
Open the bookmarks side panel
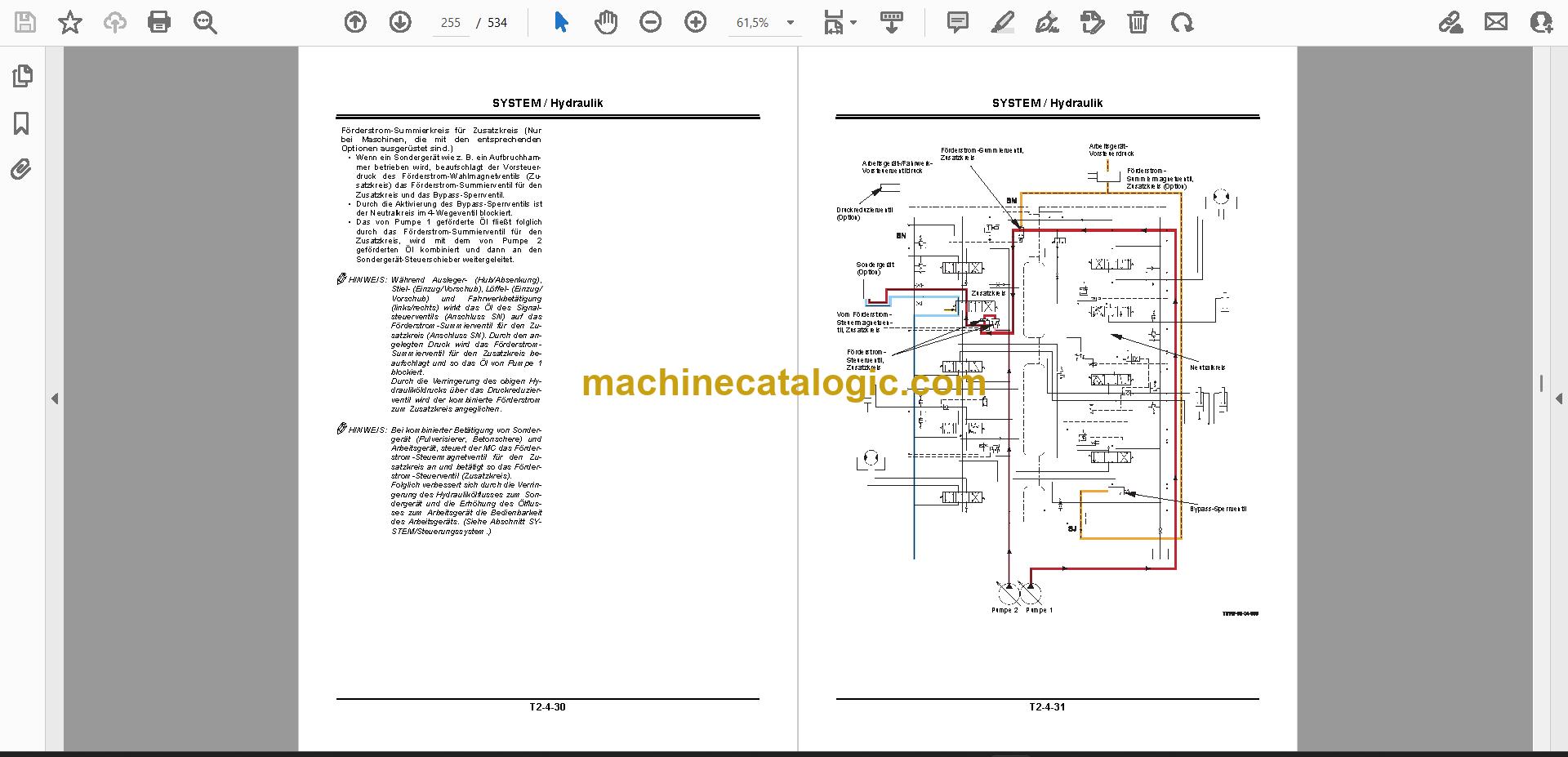(x=22, y=123)
